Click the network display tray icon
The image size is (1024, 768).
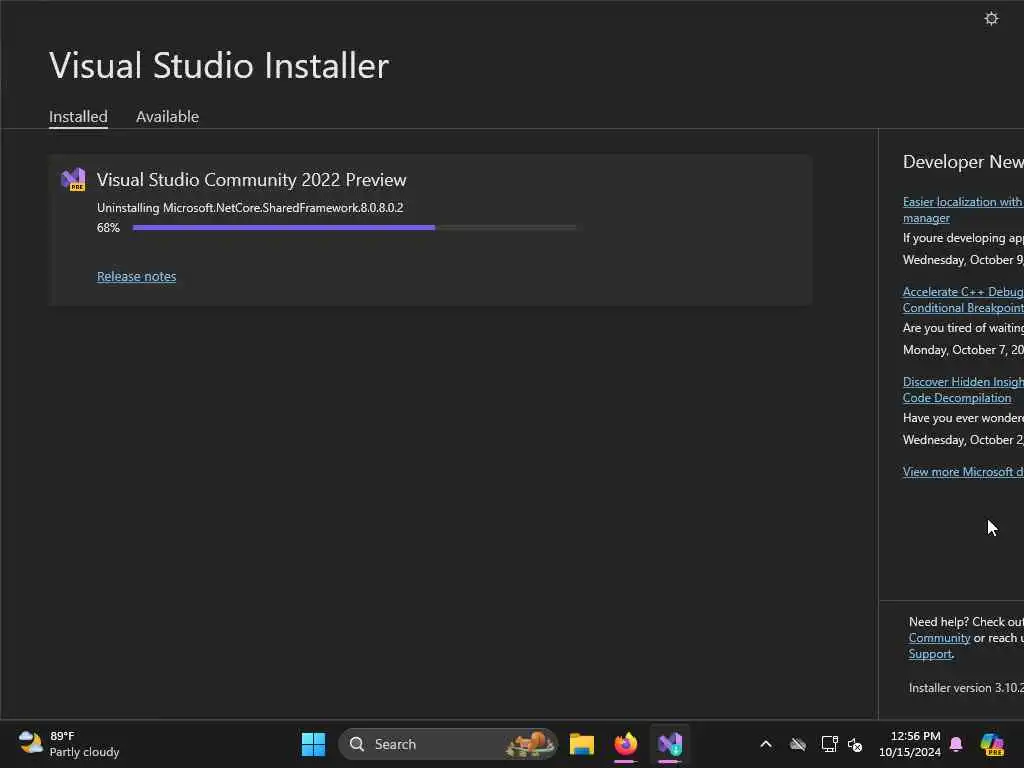point(829,744)
